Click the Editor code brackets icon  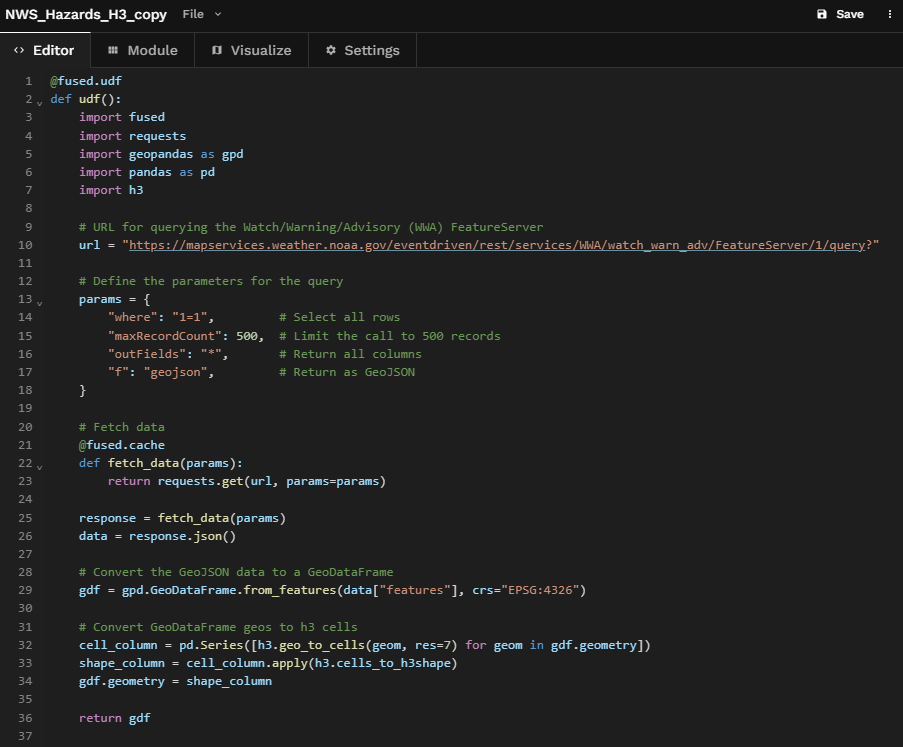pyautogui.click(x=19, y=50)
